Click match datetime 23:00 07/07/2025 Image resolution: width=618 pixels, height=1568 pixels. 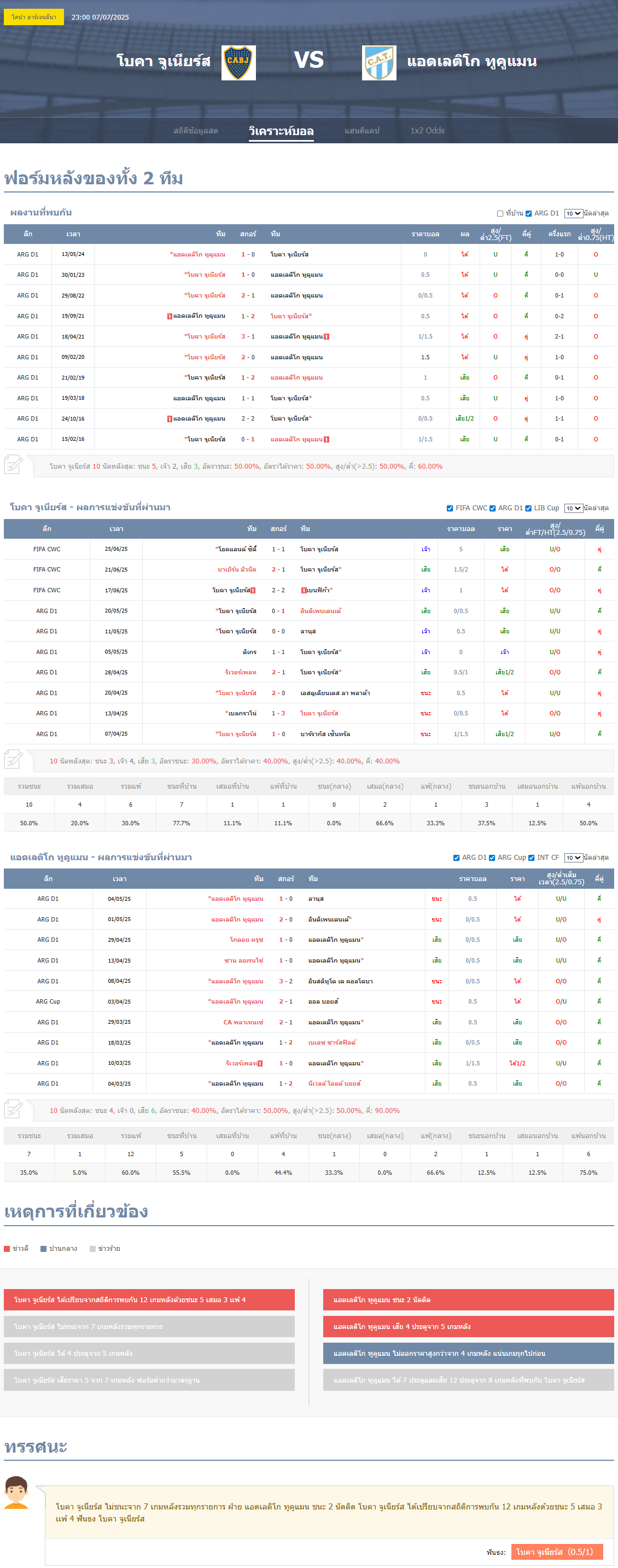point(100,17)
